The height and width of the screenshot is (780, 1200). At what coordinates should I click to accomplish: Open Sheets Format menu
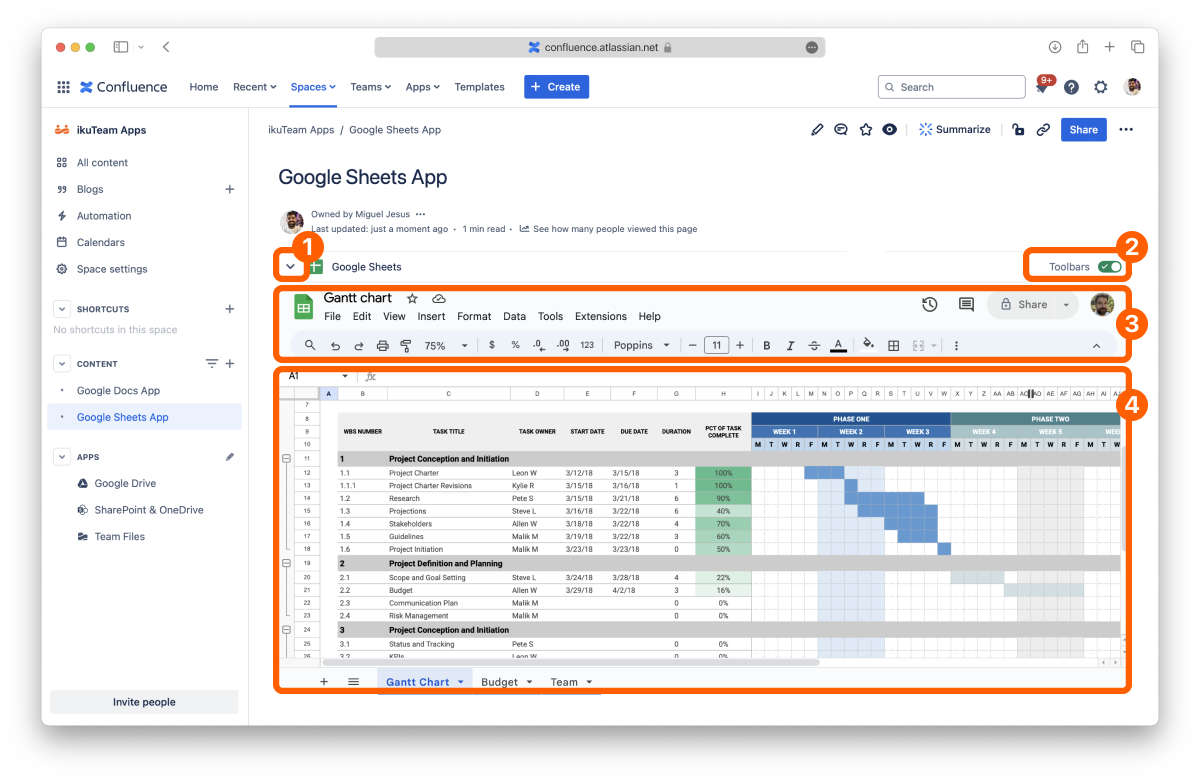point(474,316)
